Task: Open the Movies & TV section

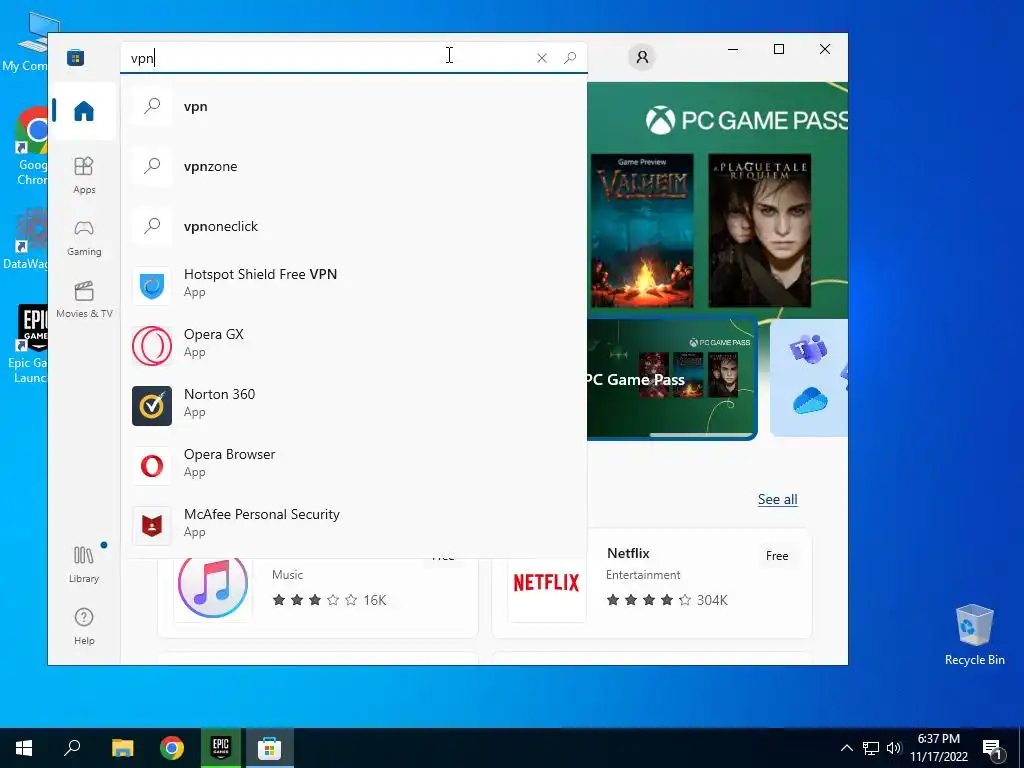Action: (x=84, y=300)
